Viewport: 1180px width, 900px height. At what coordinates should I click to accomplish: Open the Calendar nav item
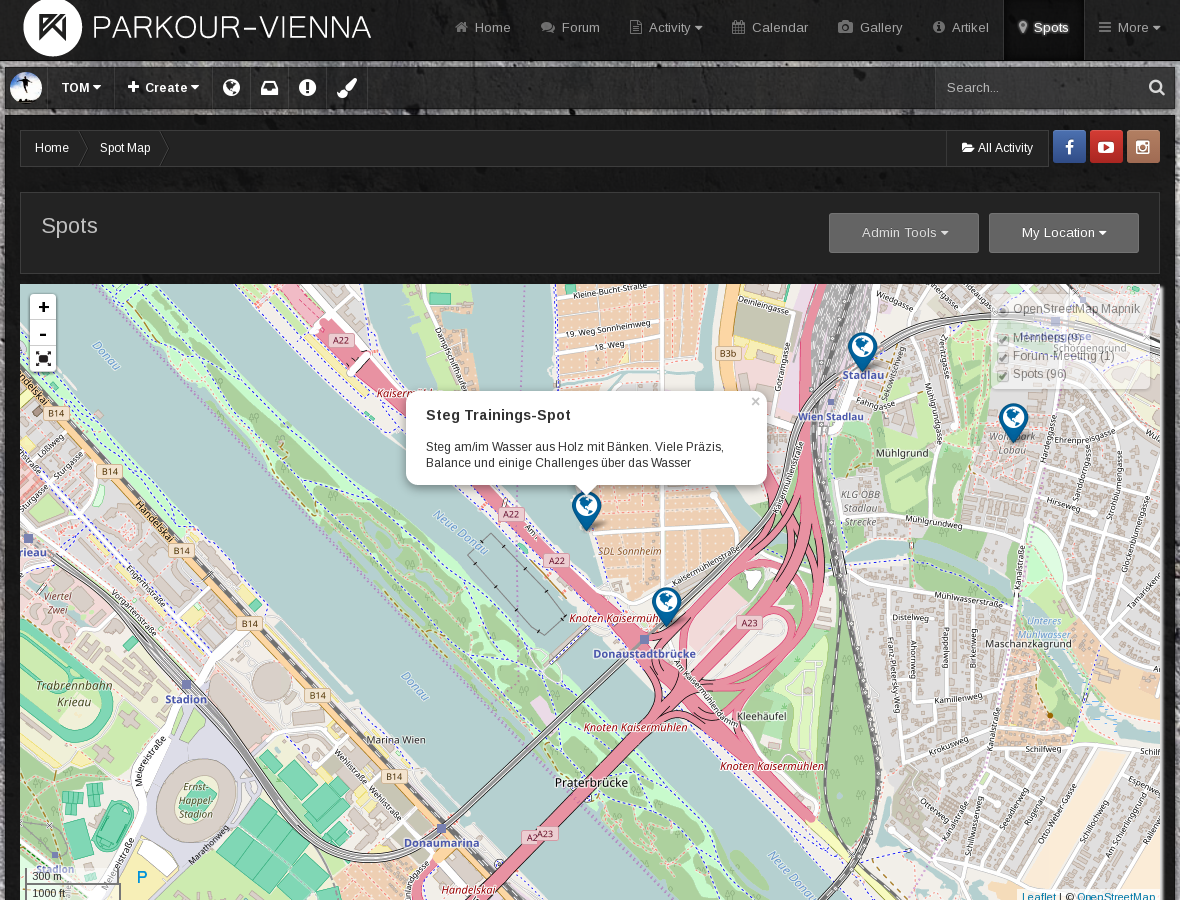pos(769,28)
